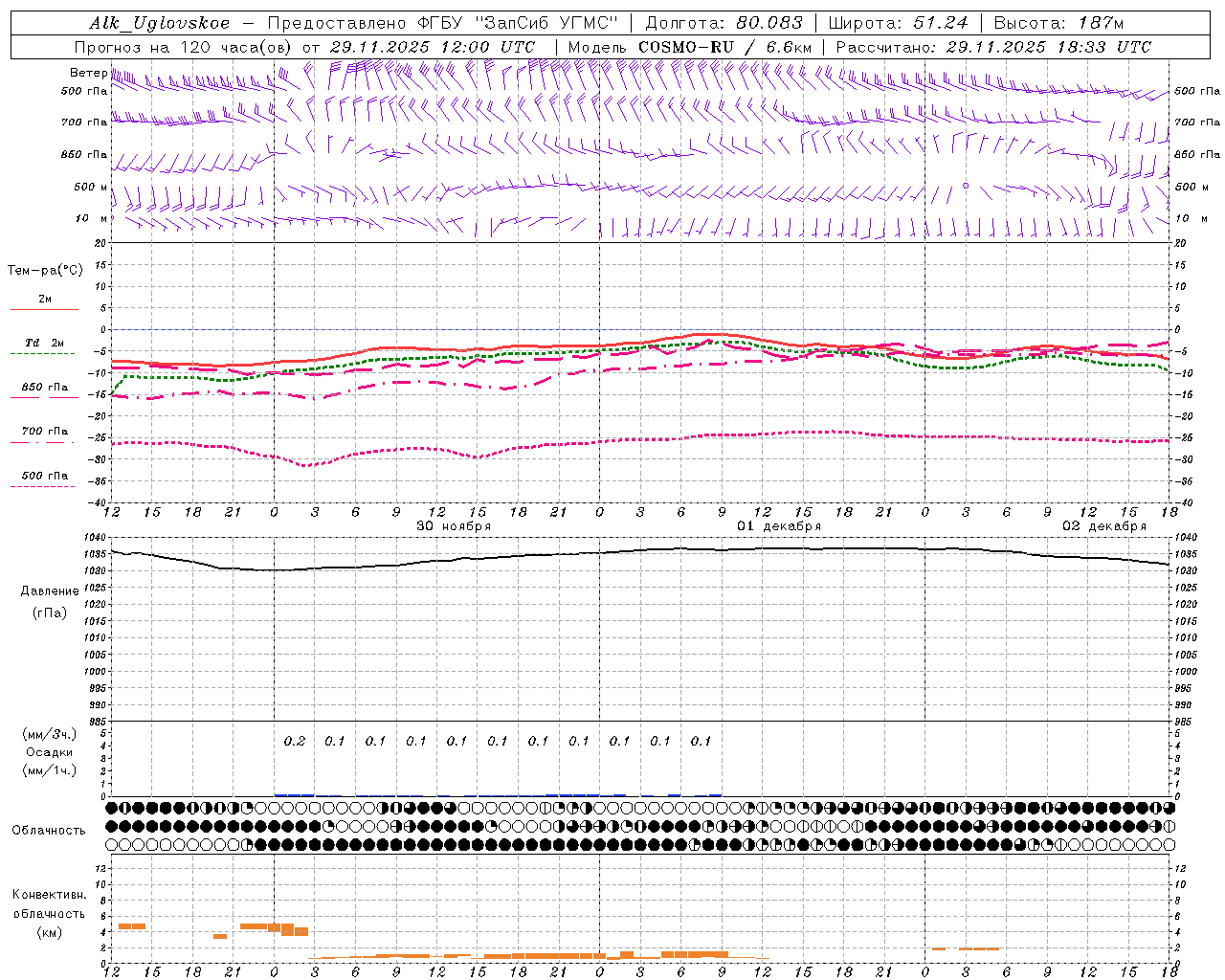Click the 'Высота: 187м' elevation text

(1059, 23)
